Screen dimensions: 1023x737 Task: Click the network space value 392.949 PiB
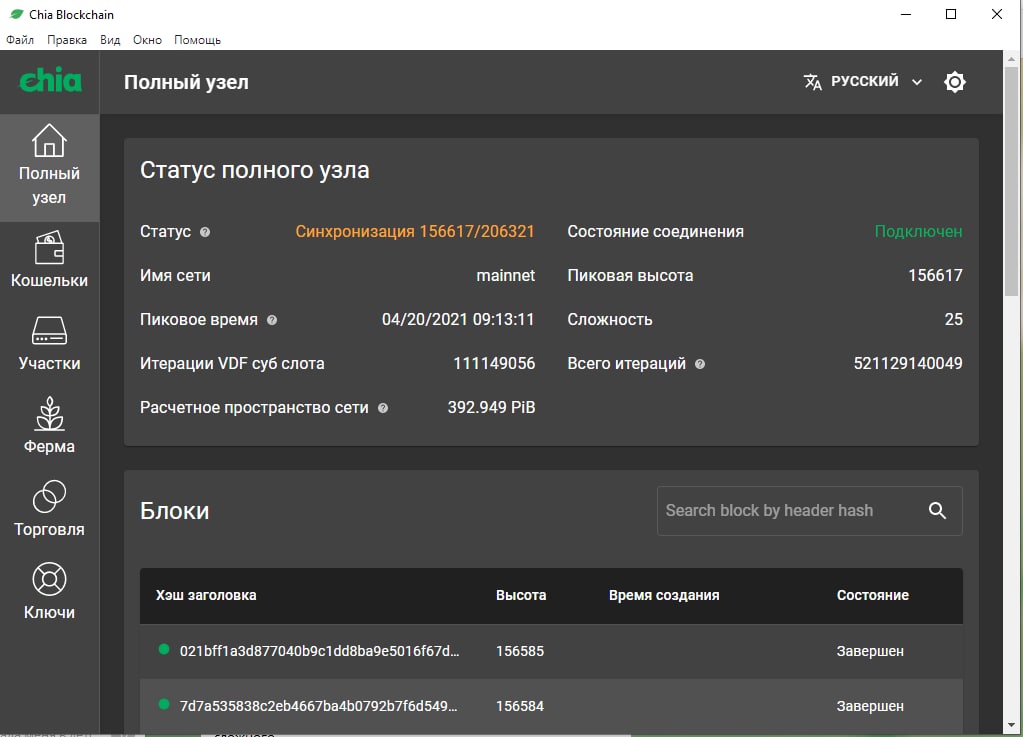tap(491, 408)
